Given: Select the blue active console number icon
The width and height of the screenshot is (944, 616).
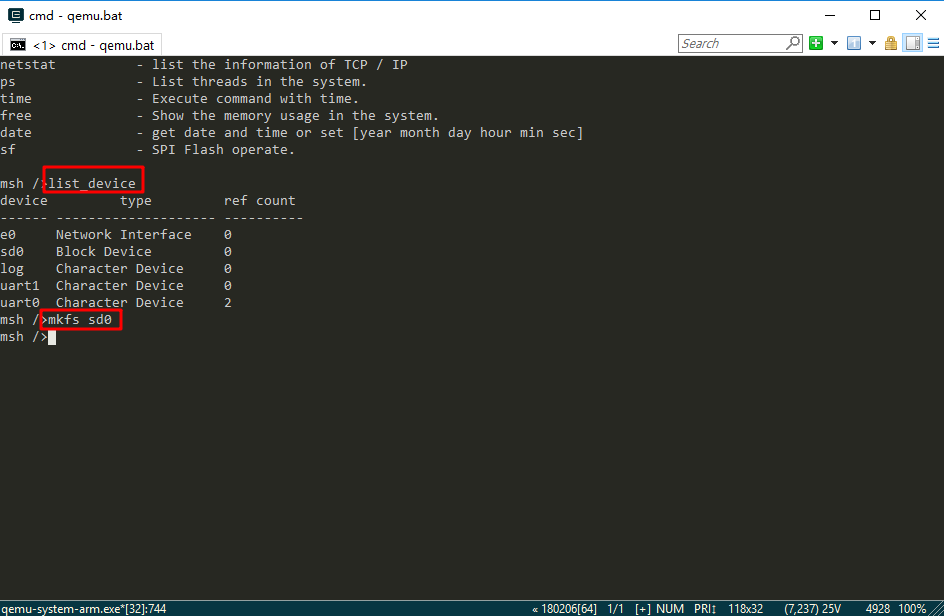Looking at the screenshot, I should (x=855, y=43).
